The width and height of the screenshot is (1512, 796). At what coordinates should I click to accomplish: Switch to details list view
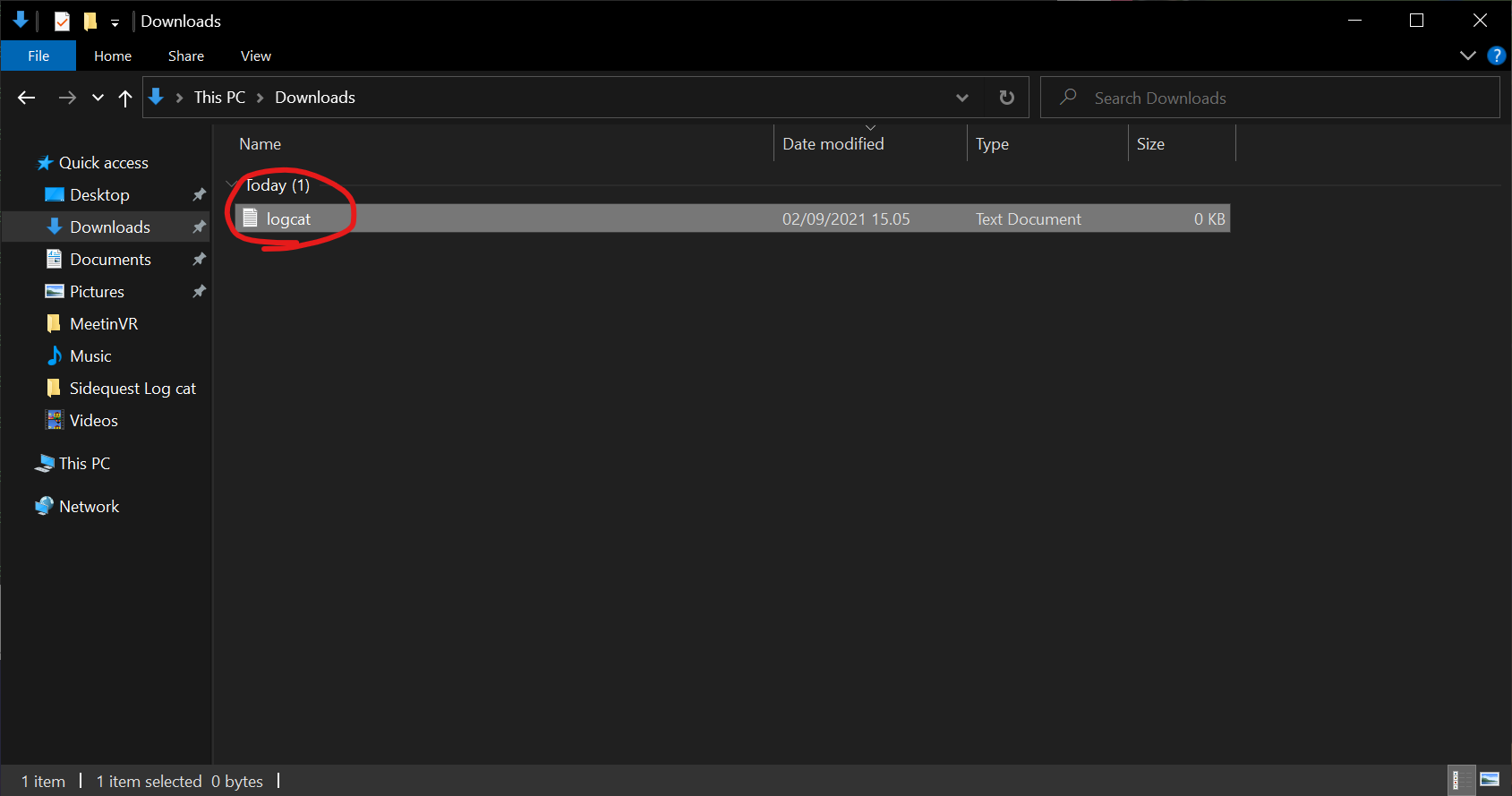point(1458,780)
